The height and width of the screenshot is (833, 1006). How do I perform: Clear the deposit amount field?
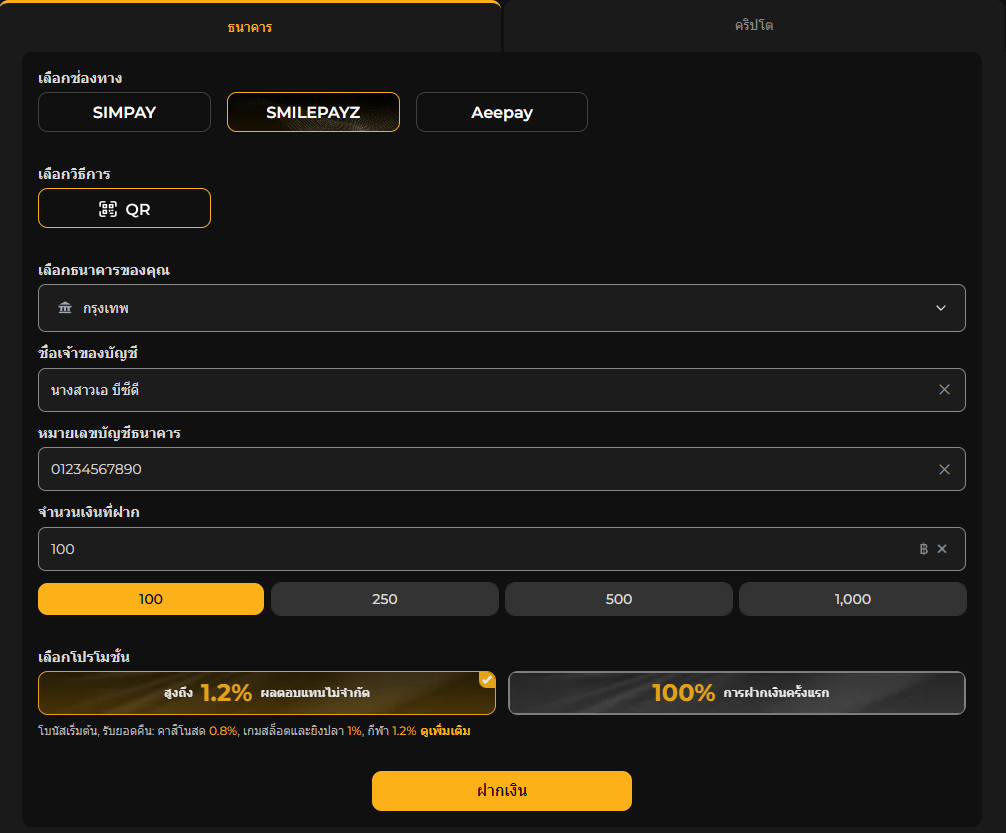tap(942, 549)
